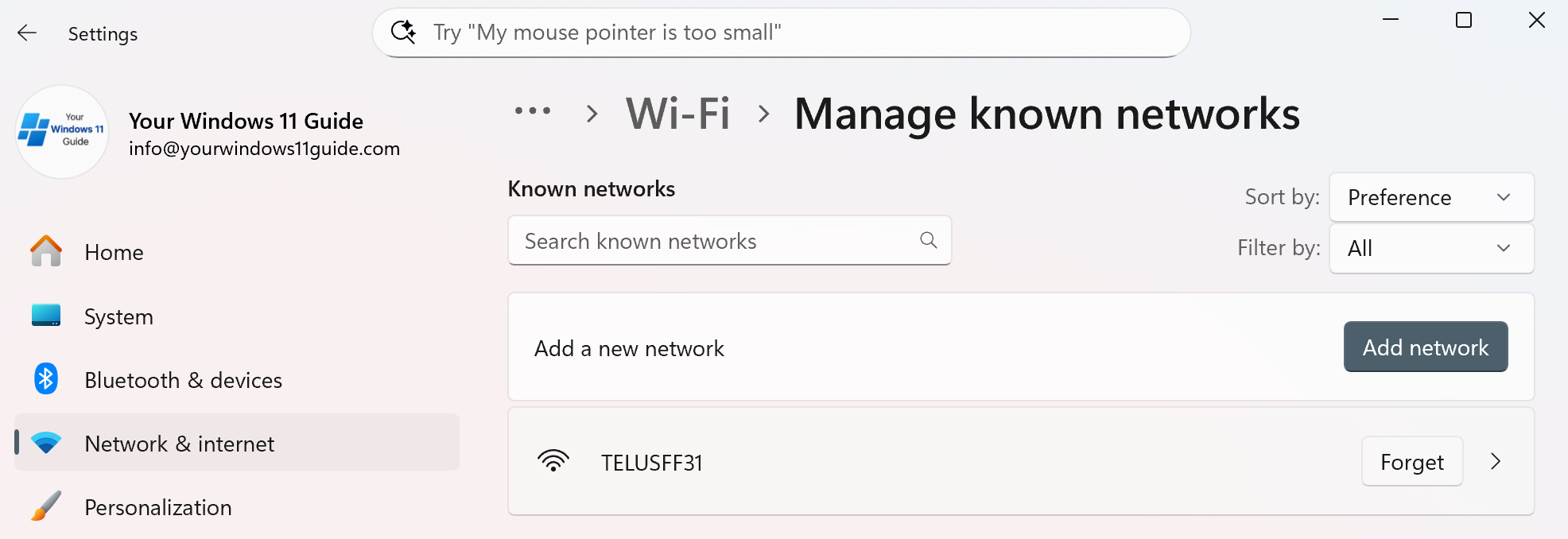This screenshot has width=1568, height=539.
Task: Open the Wi-Fi breadcrumb page
Action: tap(677, 113)
